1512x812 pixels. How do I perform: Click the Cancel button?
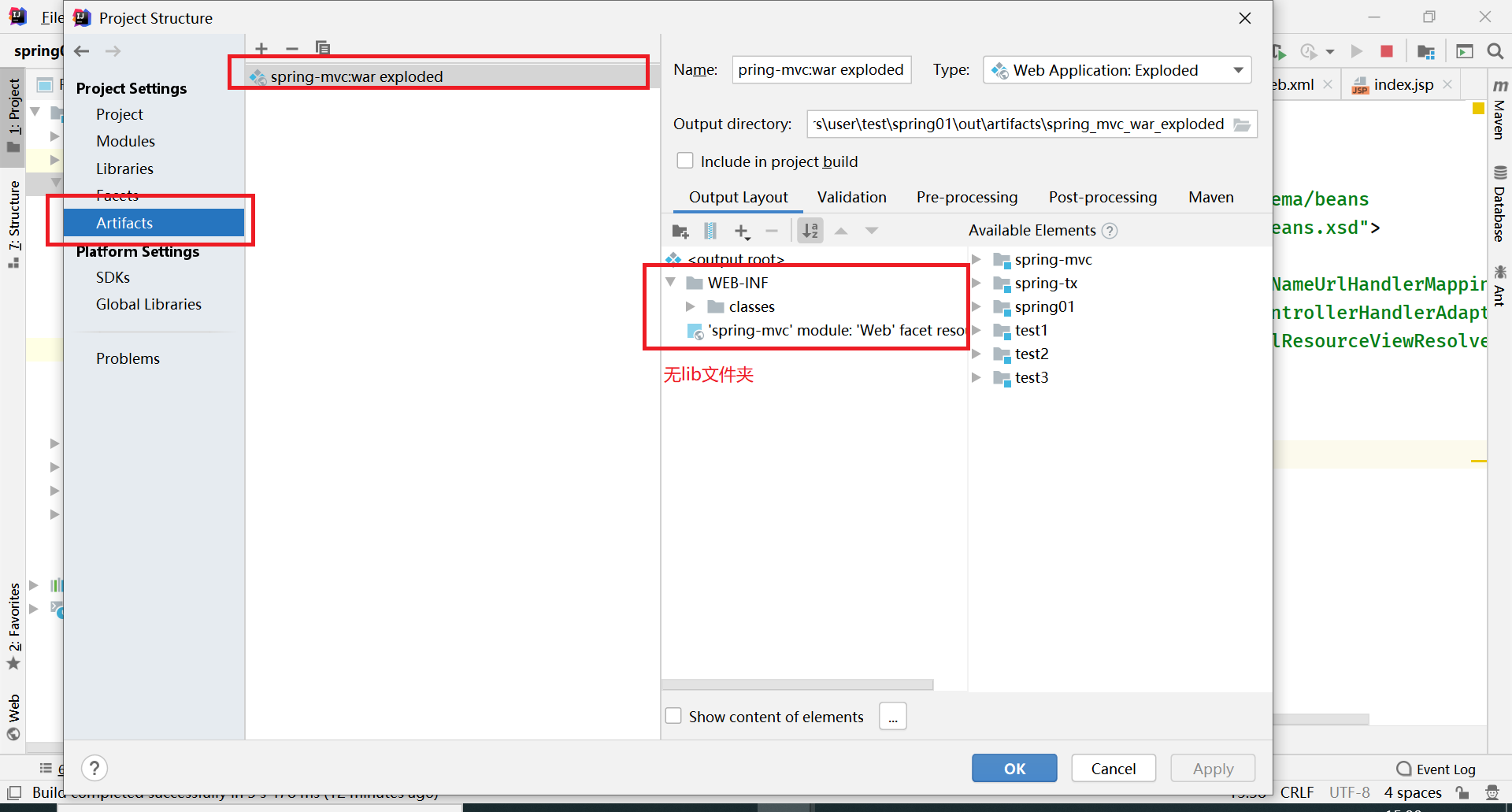pos(1114,768)
